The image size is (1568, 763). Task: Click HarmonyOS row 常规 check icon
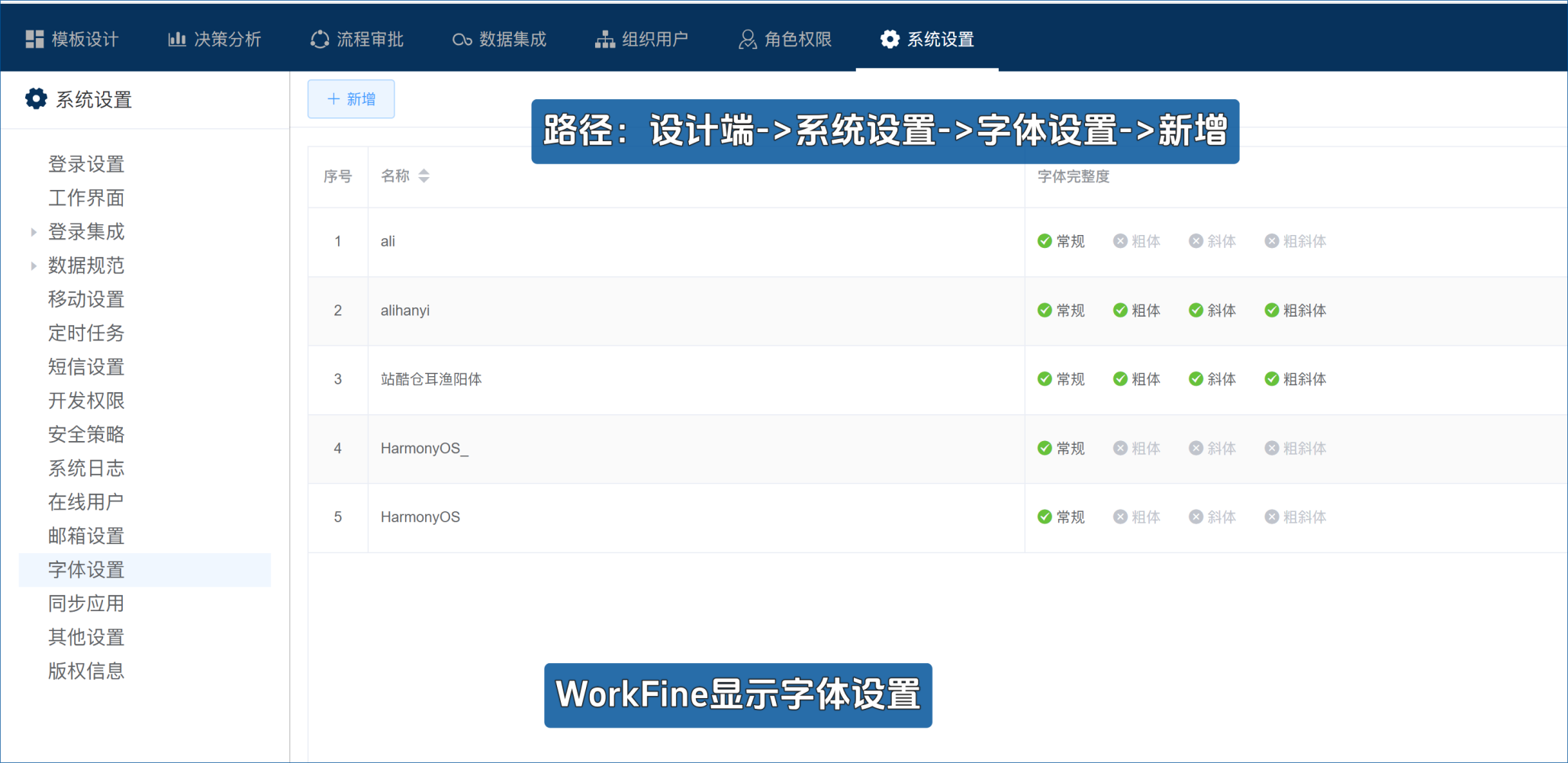coord(1045,517)
